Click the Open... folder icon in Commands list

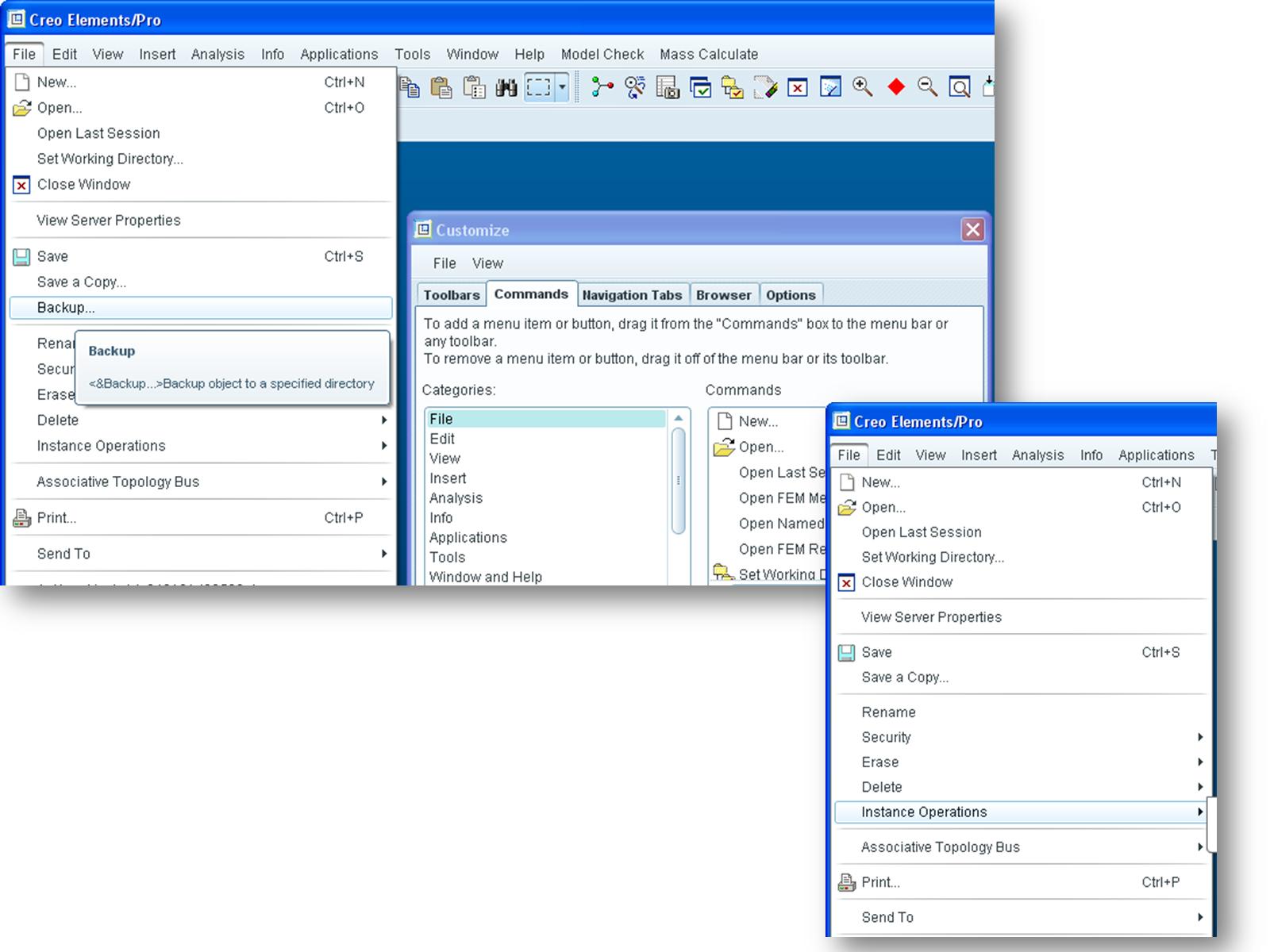(x=724, y=447)
